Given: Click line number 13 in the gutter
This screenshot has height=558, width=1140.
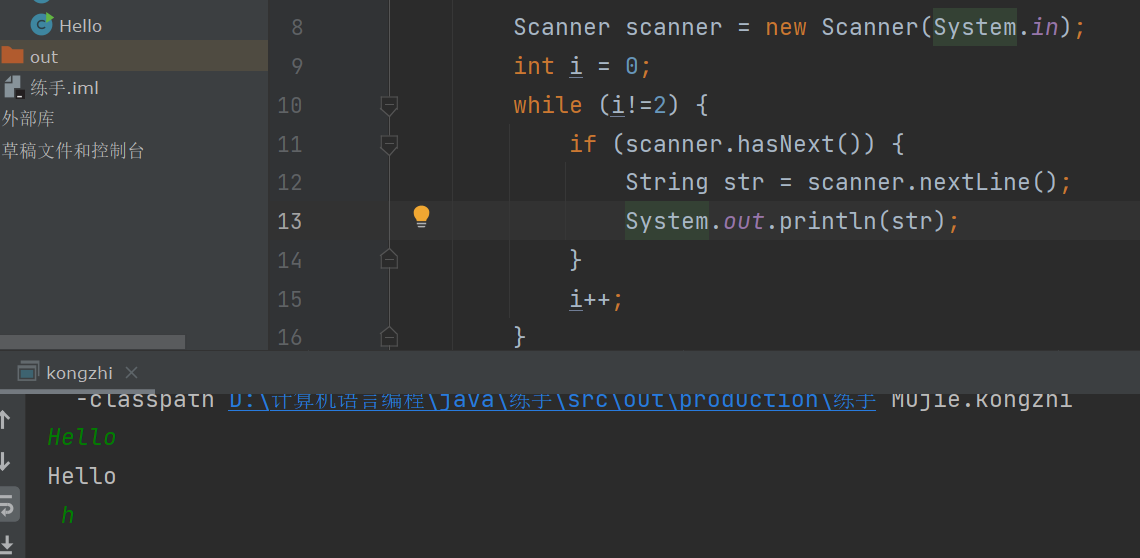Looking at the screenshot, I should (x=289, y=221).
